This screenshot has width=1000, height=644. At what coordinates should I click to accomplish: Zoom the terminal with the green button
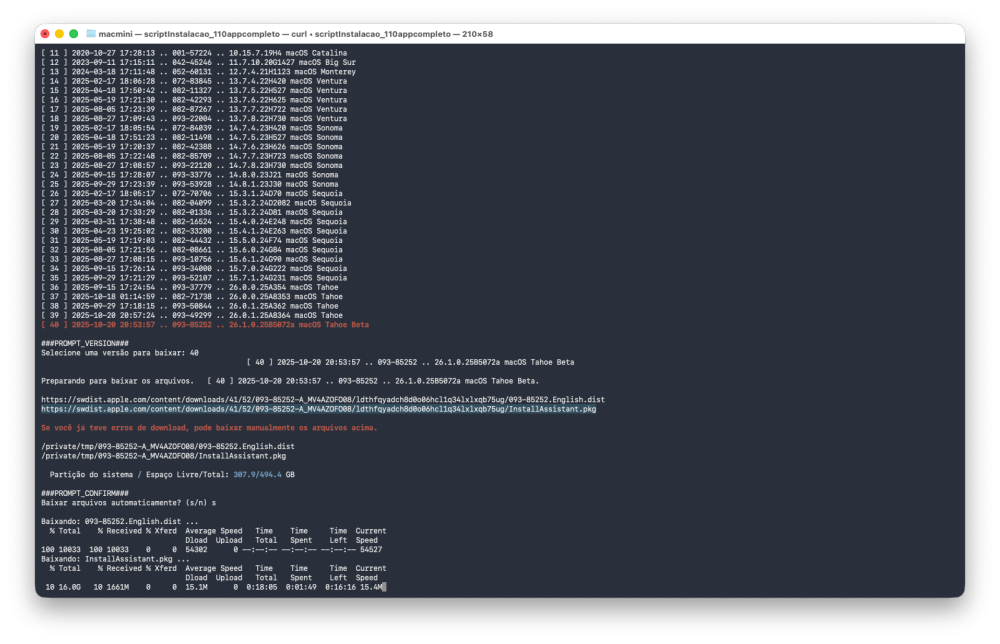pos(73,34)
